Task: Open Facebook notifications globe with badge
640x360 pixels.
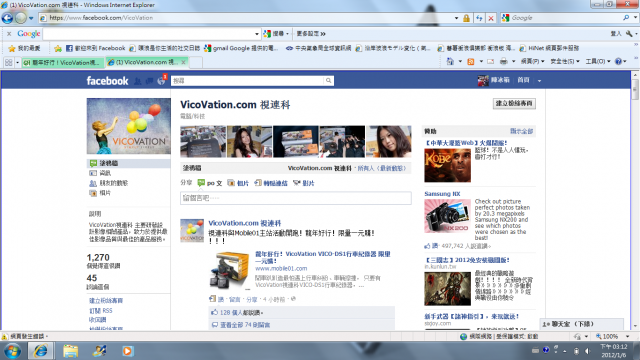Action: pos(162,80)
